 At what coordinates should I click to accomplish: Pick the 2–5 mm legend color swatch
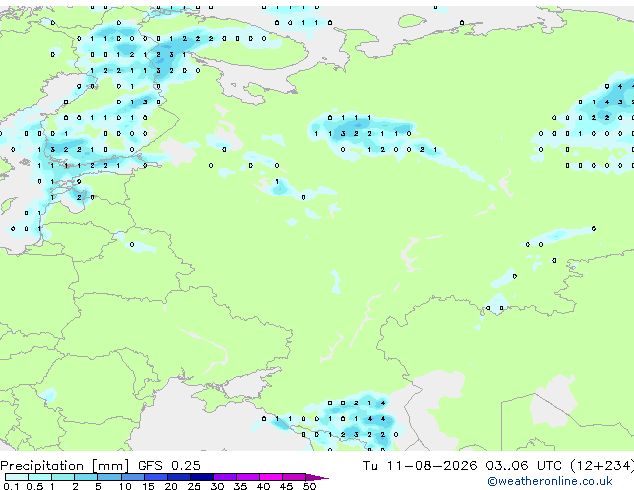pyautogui.click(x=86, y=477)
